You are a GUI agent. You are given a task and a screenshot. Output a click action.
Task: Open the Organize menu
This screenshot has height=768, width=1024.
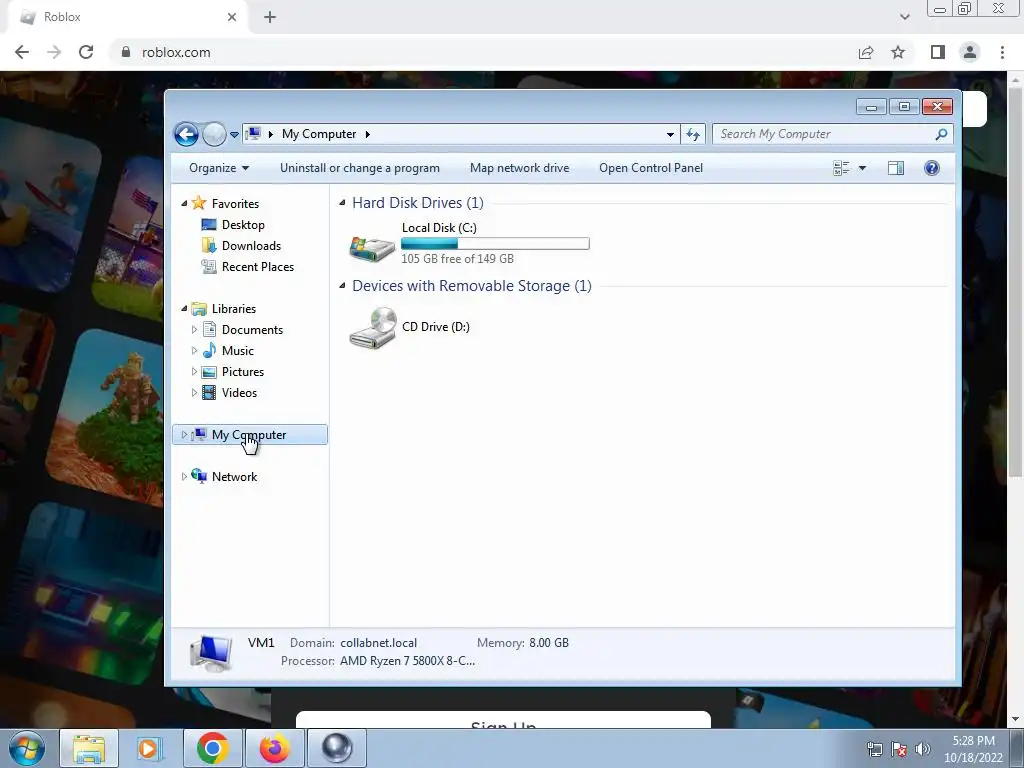tap(219, 168)
